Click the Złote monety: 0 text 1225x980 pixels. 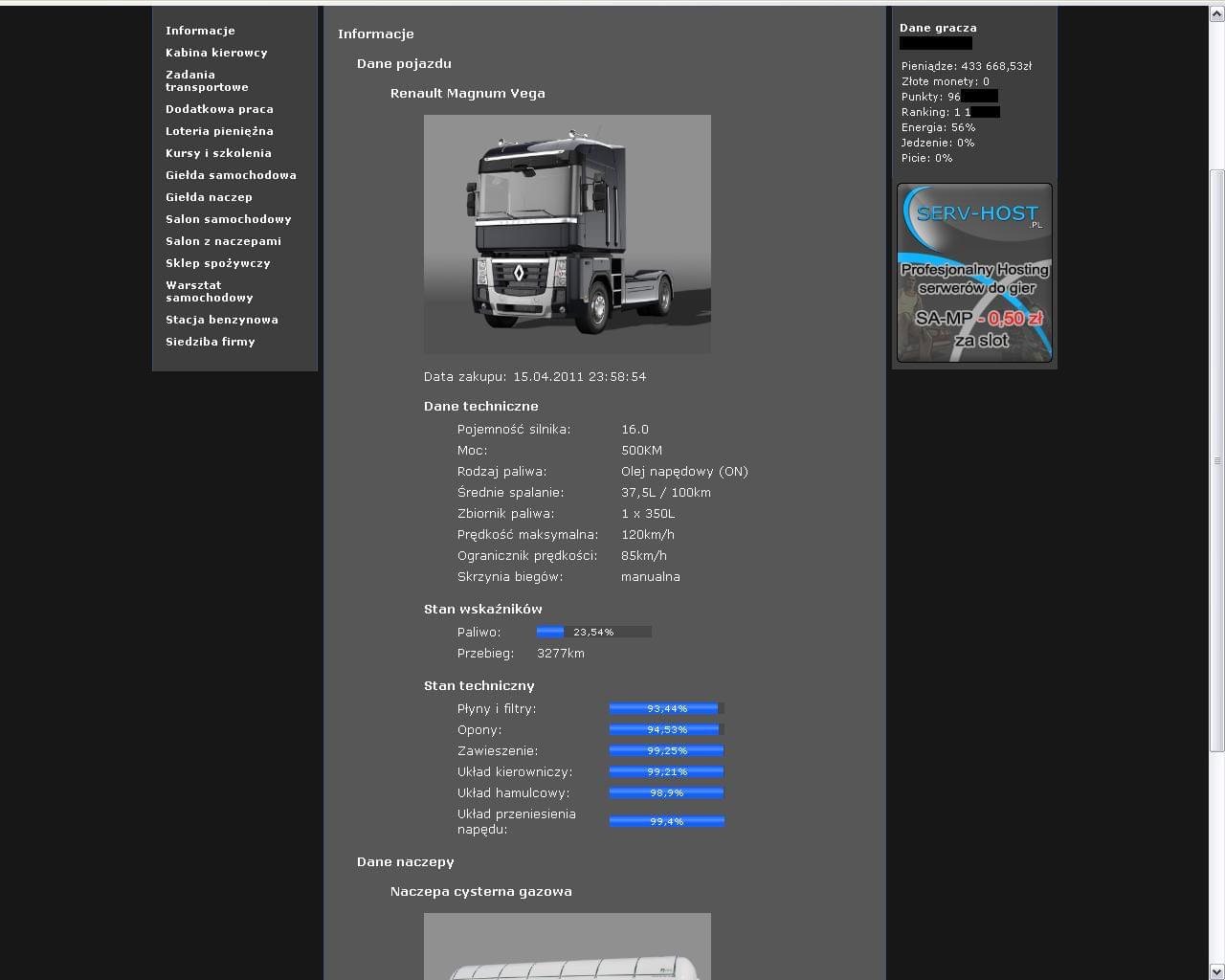click(946, 81)
